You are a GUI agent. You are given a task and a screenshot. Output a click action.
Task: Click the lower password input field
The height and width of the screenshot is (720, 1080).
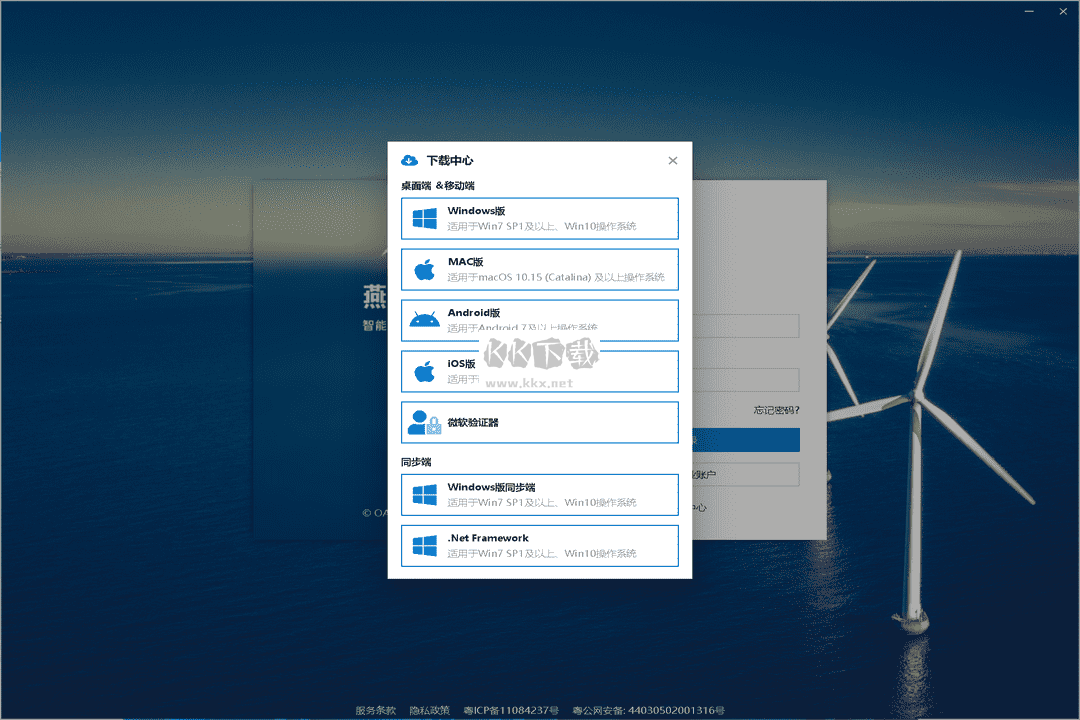[745, 380]
